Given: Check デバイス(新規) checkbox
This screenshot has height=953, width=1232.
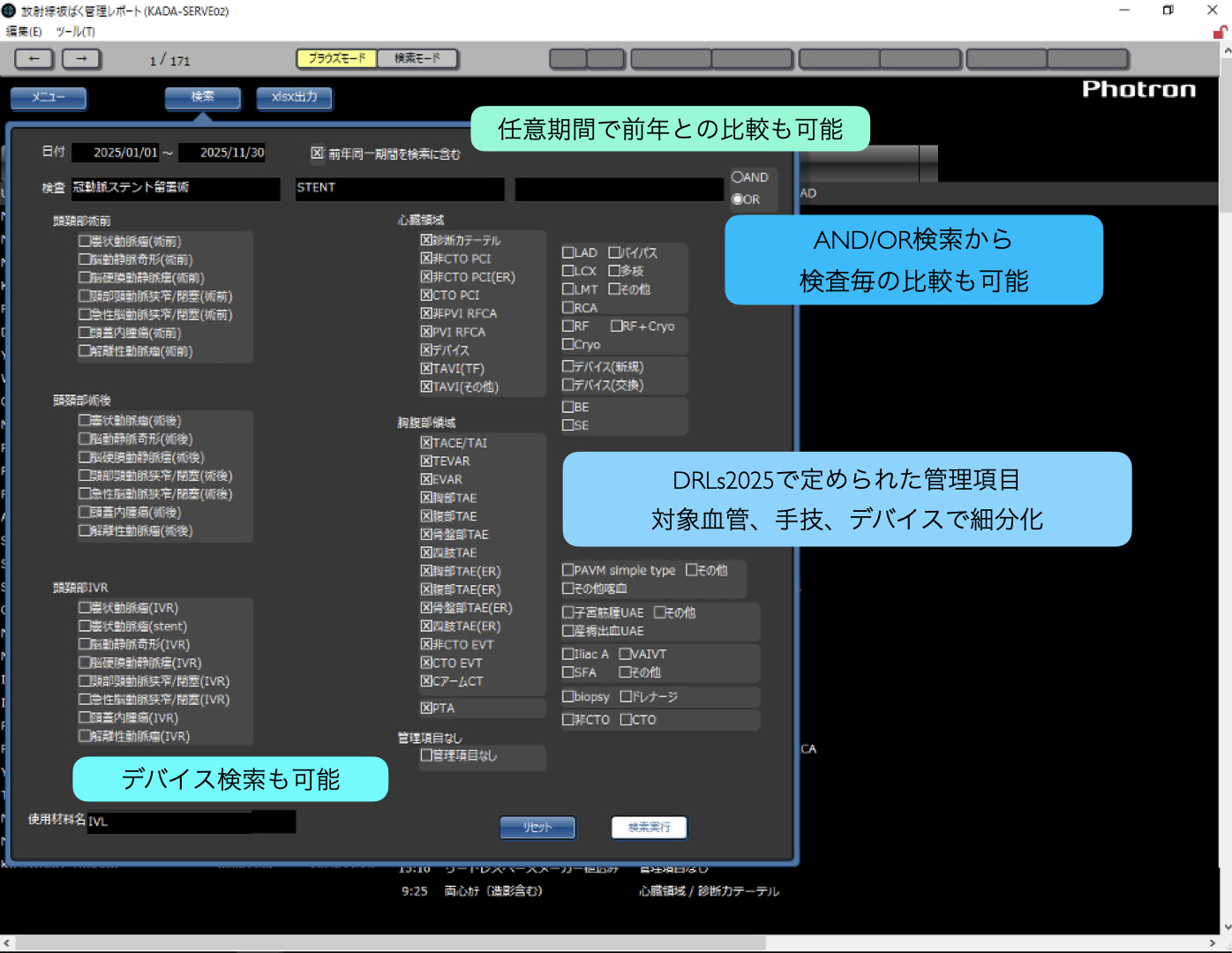Looking at the screenshot, I should [x=568, y=366].
